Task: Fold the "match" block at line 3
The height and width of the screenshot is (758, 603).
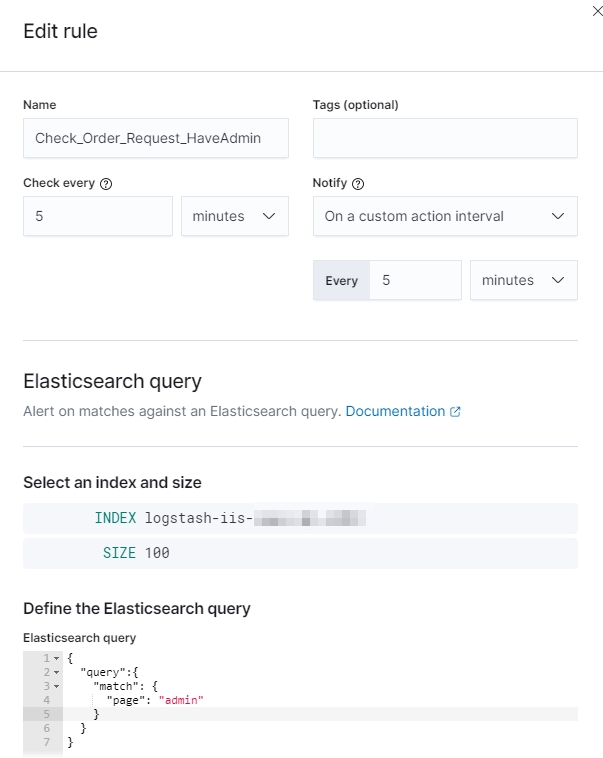Action: [57, 687]
